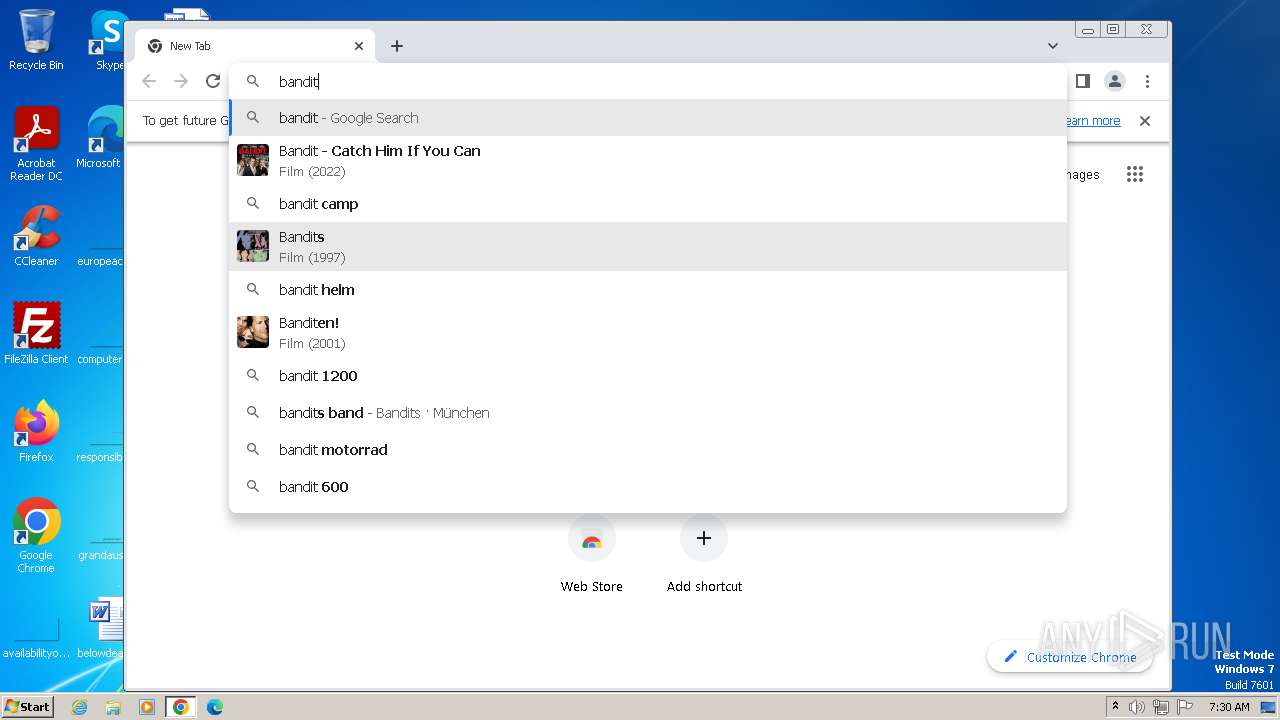Open the FileZilla Client desktop icon
The image size is (1280, 720).
pos(36,333)
